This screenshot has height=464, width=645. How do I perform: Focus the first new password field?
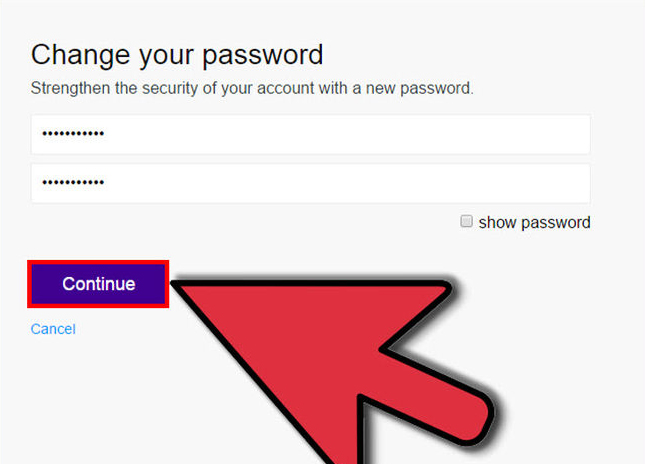(x=310, y=134)
